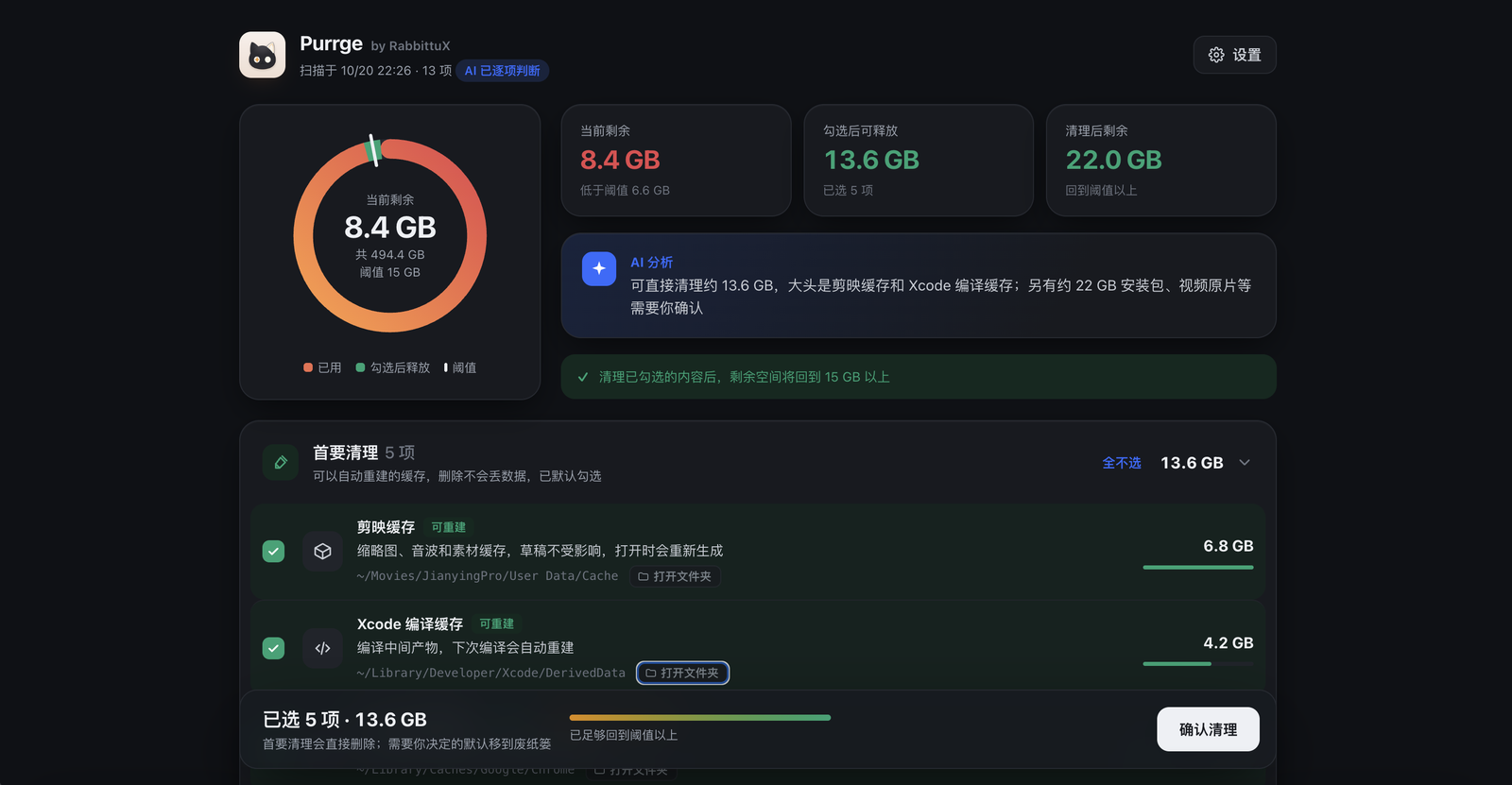
Task: Click the Xcode 4.2 GB size bar
Action: [1197, 663]
